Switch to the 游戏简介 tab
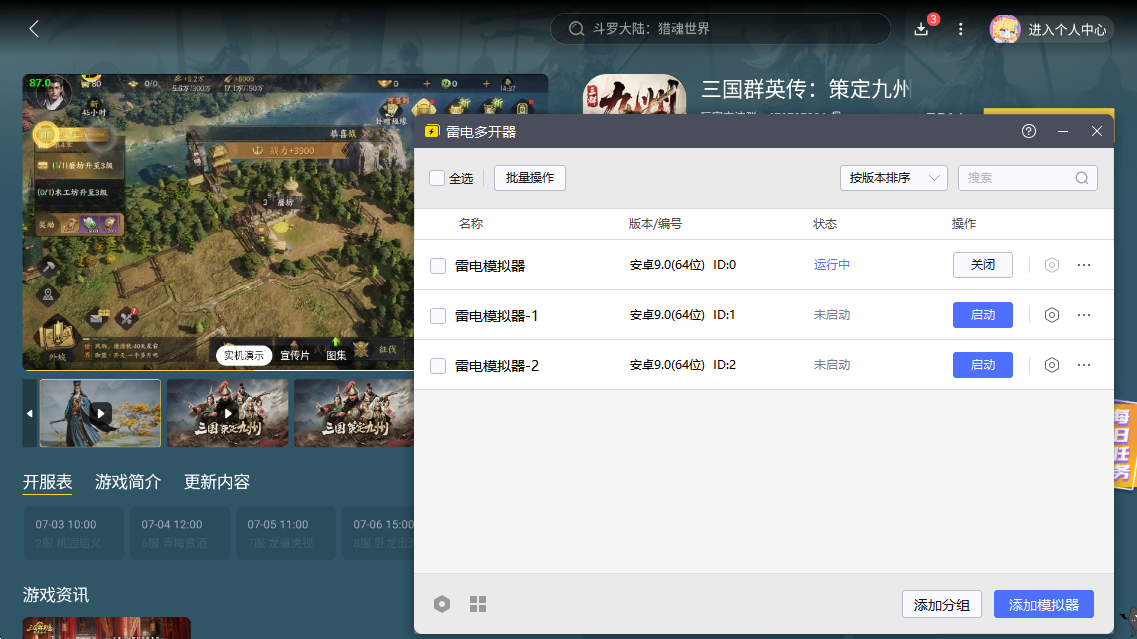Image resolution: width=1137 pixels, height=639 pixels. [x=128, y=482]
